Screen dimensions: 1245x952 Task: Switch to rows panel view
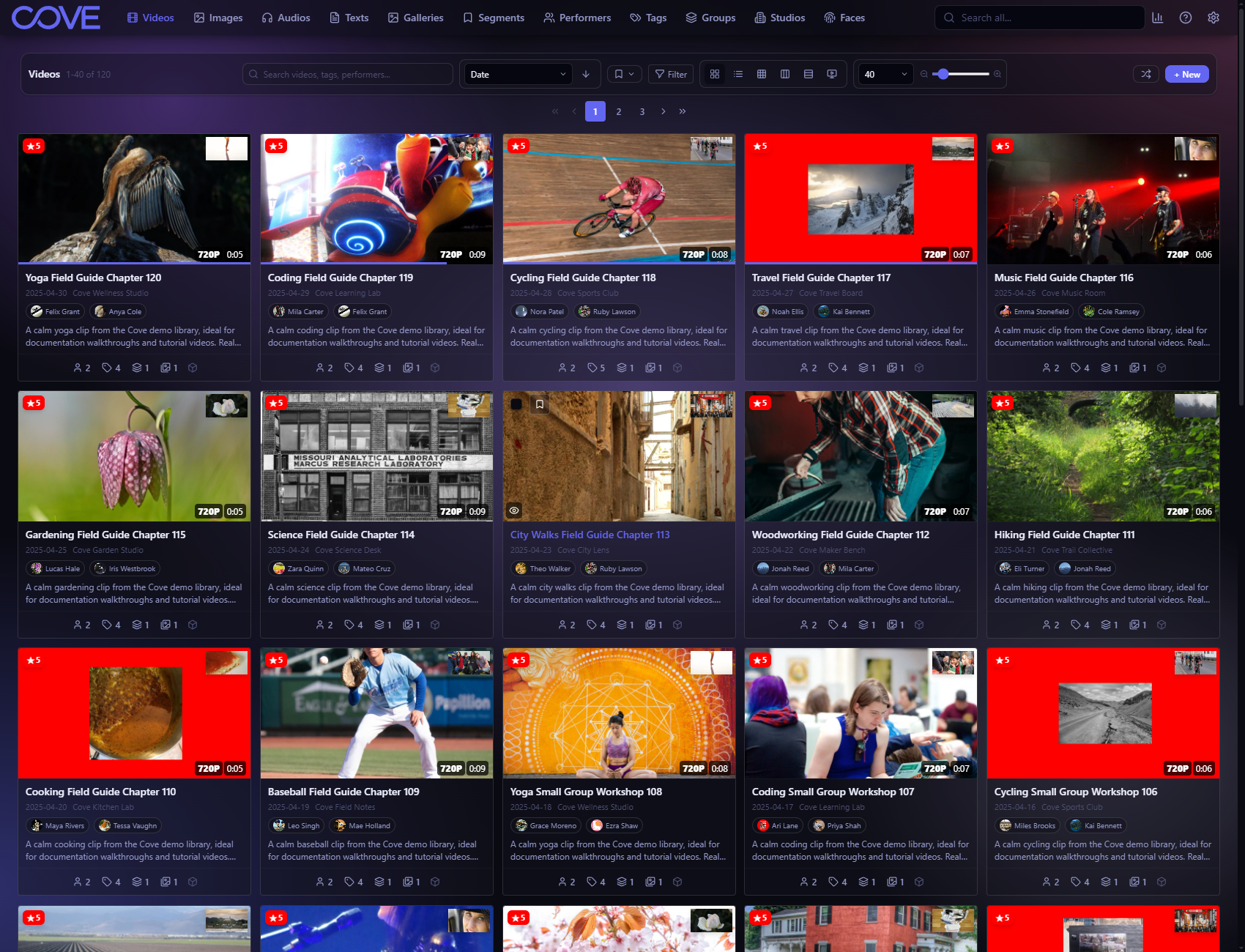tap(809, 74)
